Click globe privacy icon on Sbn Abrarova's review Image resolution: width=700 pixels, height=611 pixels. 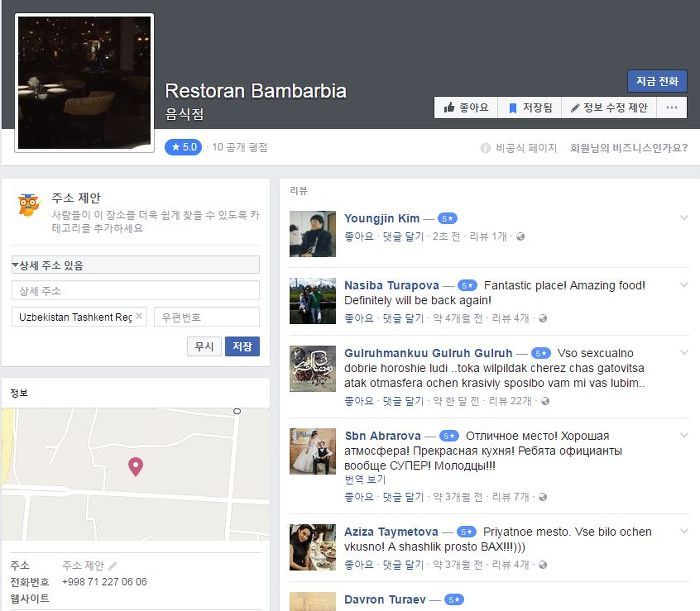click(542, 497)
